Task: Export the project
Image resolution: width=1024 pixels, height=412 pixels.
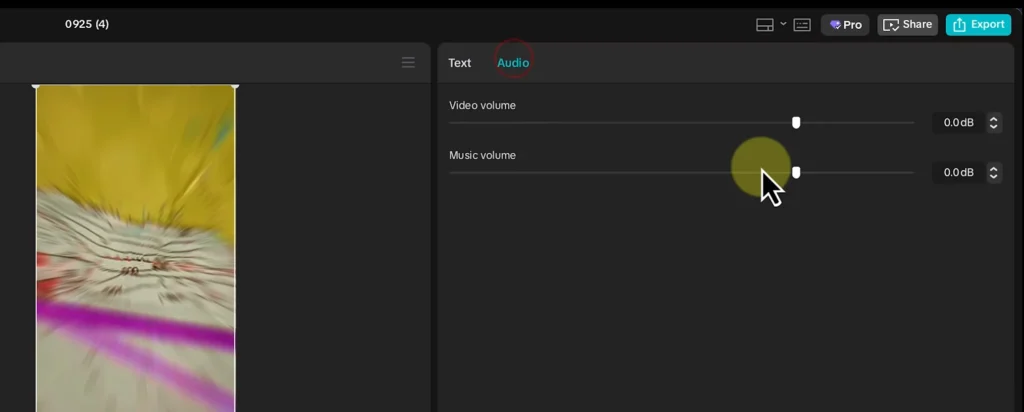Action: [x=978, y=25]
